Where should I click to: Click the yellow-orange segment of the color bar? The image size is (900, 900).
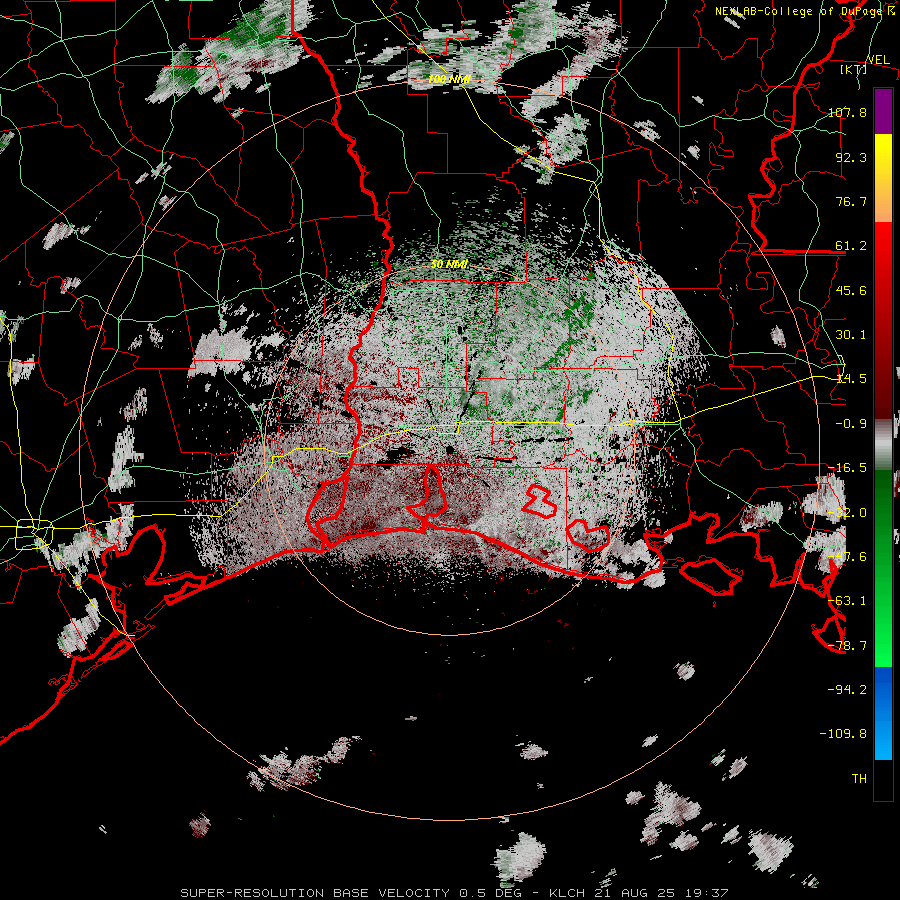(x=883, y=178)
